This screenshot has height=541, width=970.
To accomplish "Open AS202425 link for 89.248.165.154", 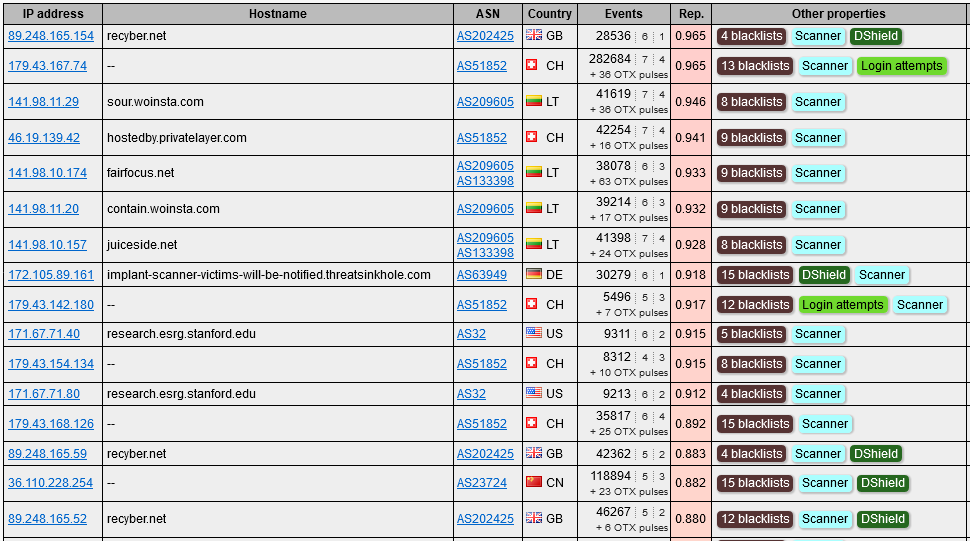I will point(485,36).
